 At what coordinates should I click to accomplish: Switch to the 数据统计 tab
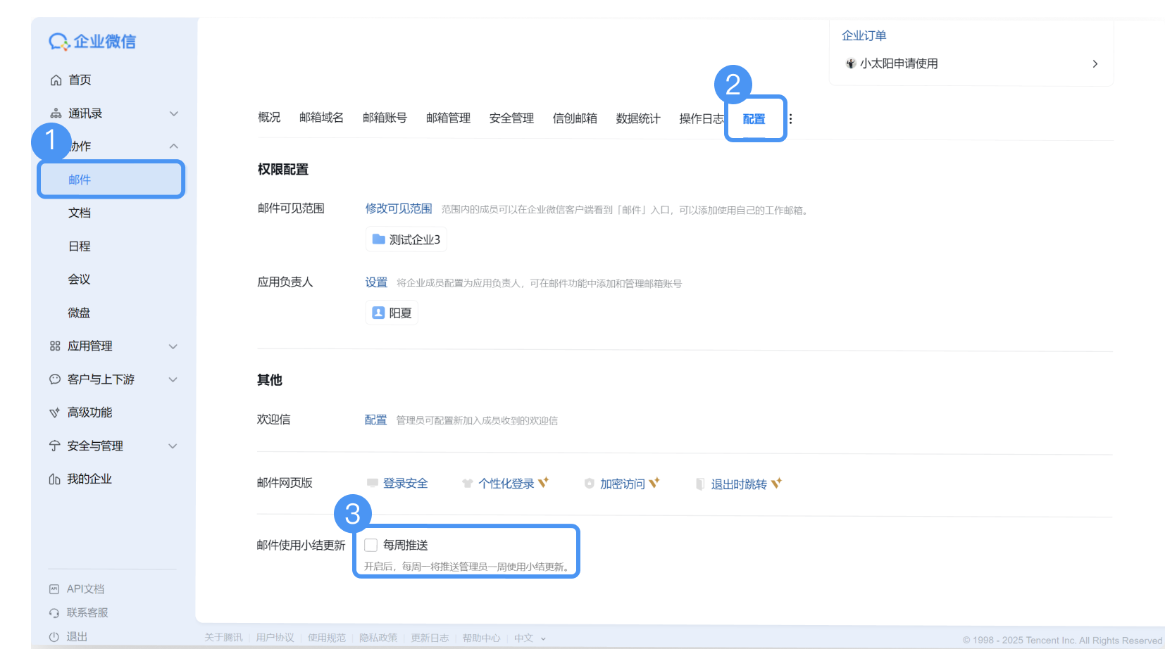(x=638, y=118)
